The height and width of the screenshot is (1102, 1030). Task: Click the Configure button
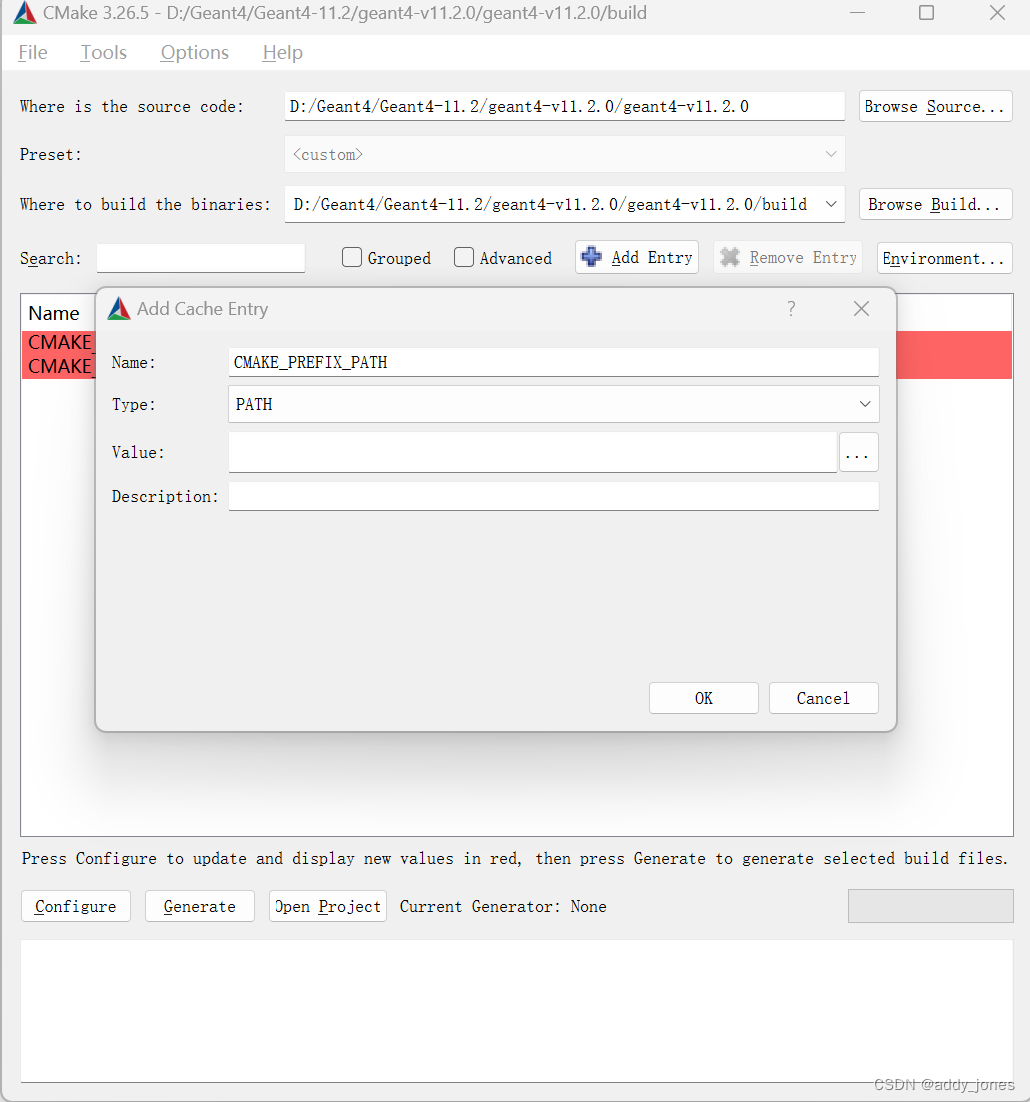pos(76,907)
